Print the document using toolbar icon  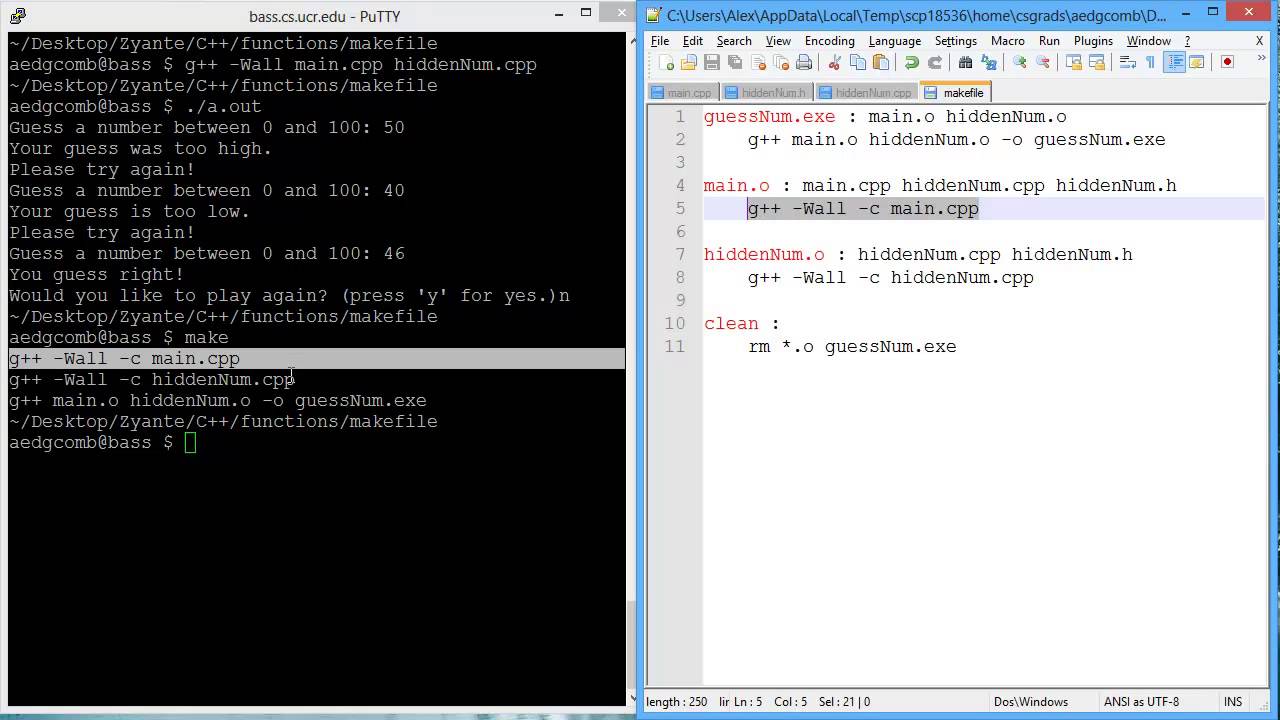(804, 62)
